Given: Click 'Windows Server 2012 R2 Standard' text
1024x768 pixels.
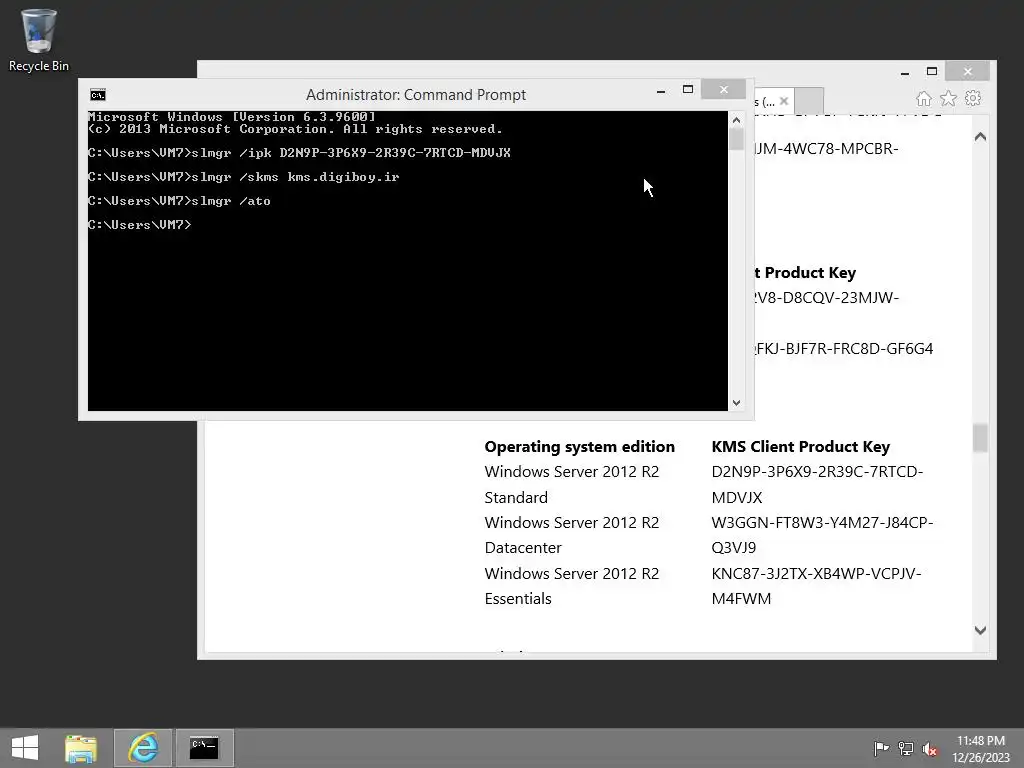Looking at the screenshot, I should (x=571, y=485).
